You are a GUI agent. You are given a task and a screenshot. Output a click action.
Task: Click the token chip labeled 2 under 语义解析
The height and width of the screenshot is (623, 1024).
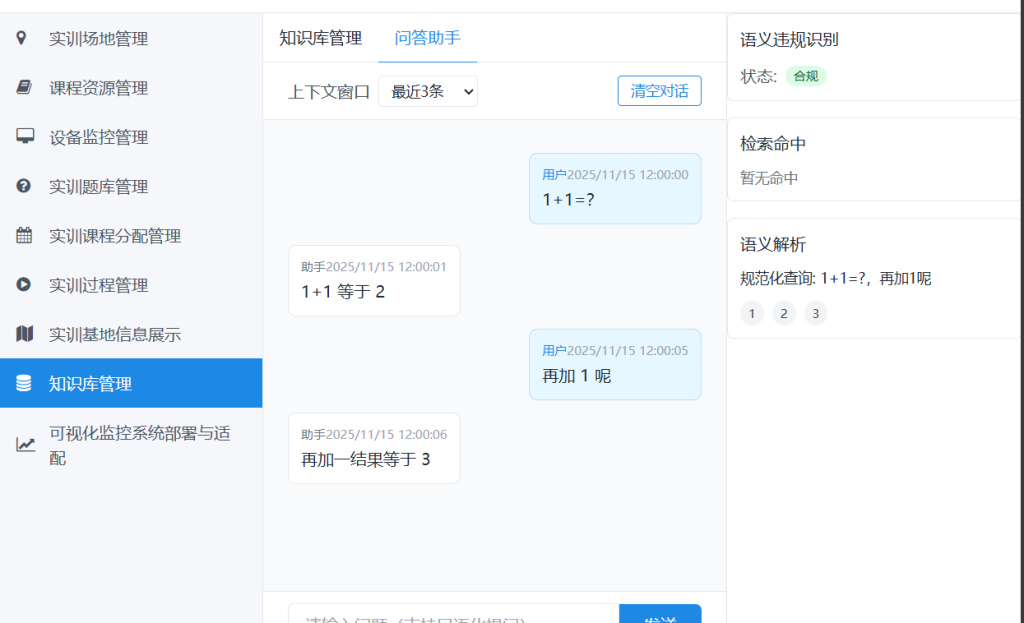pos(784,314)
